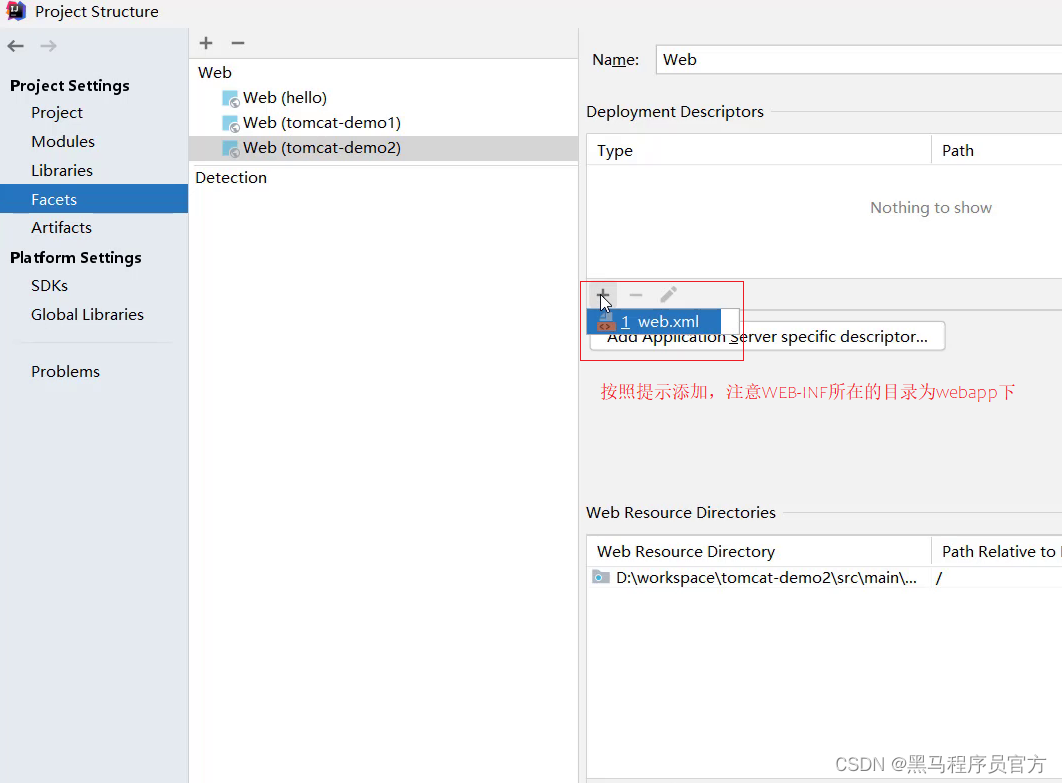
Task: Click Add Application Server specific descriptor button
Action: click(767, 339)
